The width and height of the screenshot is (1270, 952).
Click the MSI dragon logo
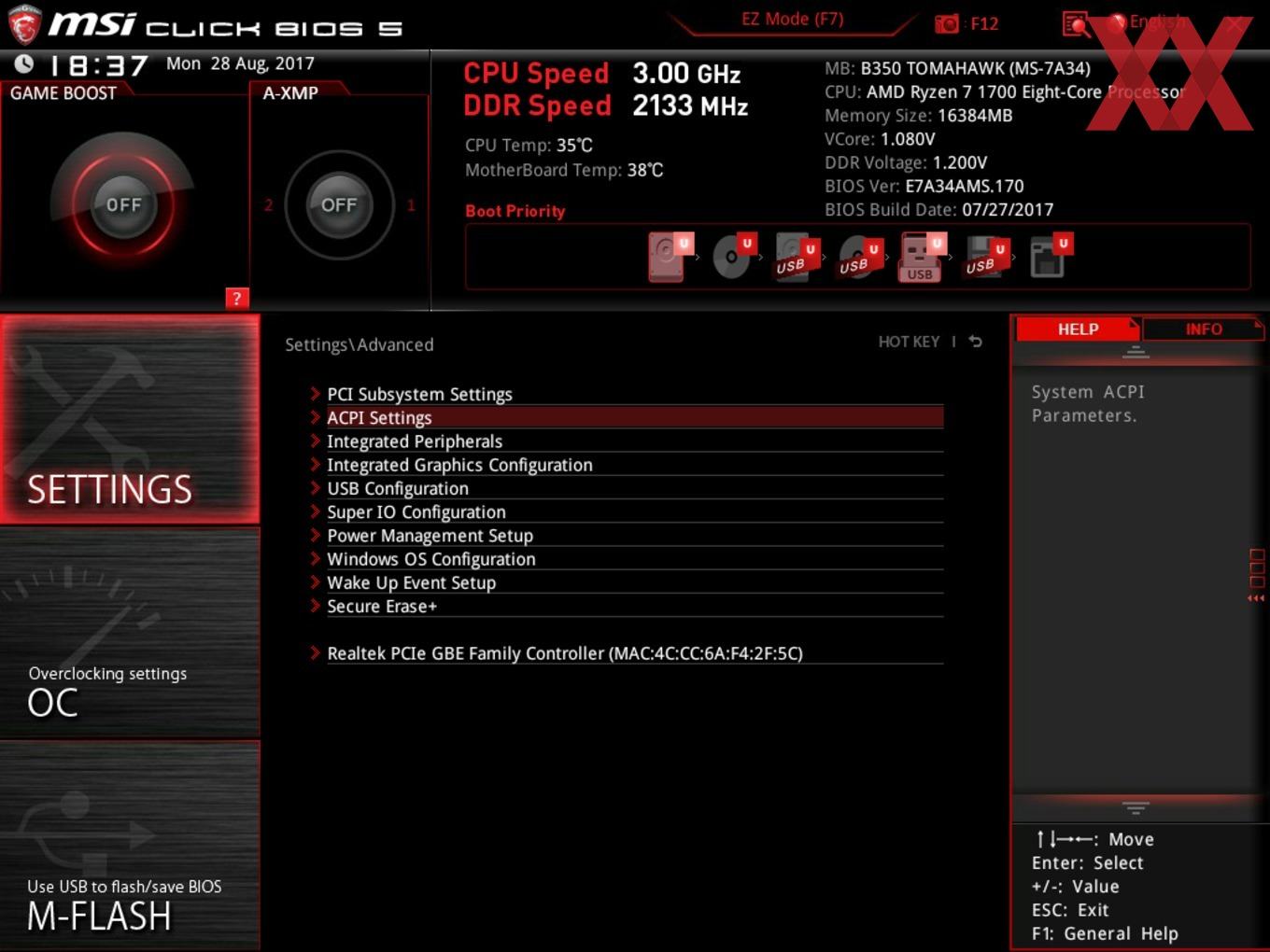click(24, 24)
